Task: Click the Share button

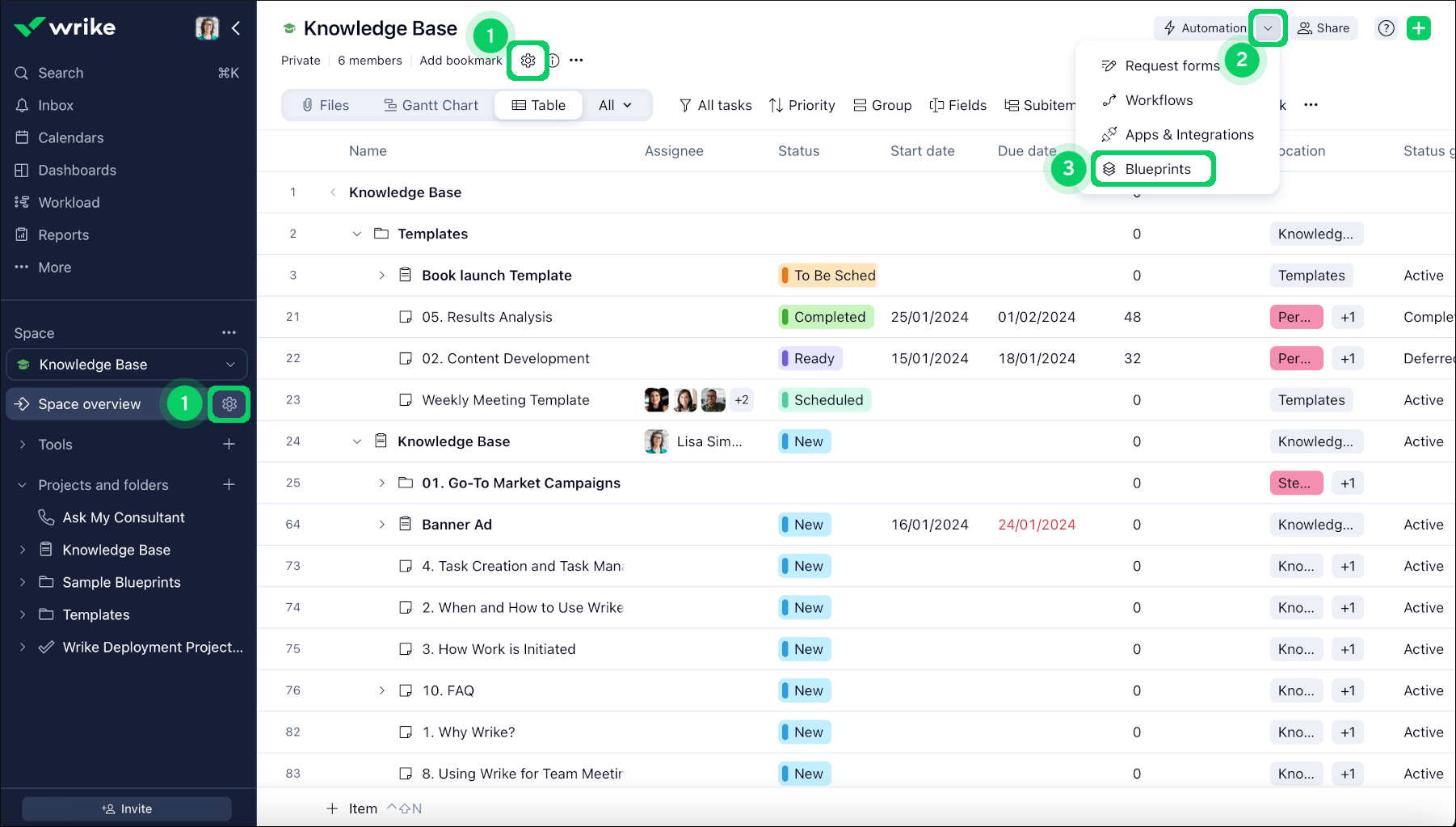Action: click(1323, 28)
